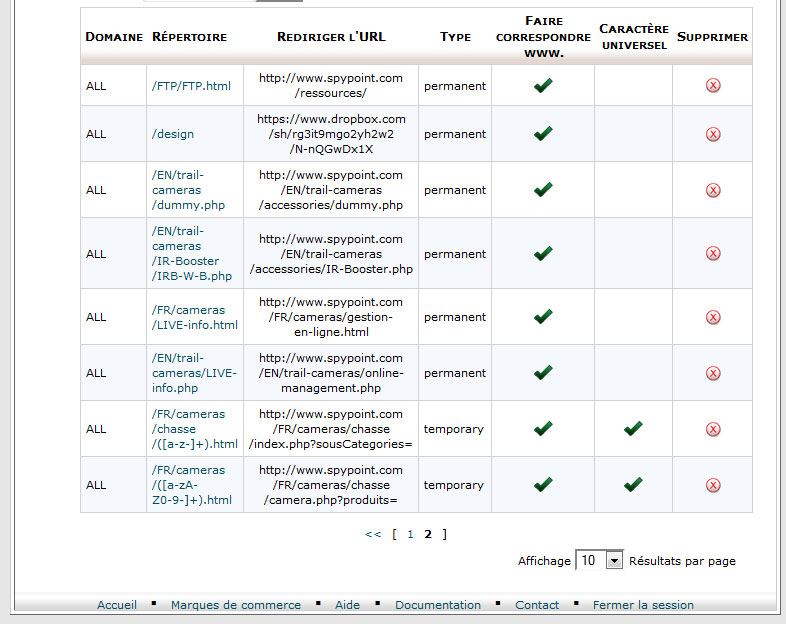Click the Supprimer column header
This screenshot has width=786, height=624.
712,37
